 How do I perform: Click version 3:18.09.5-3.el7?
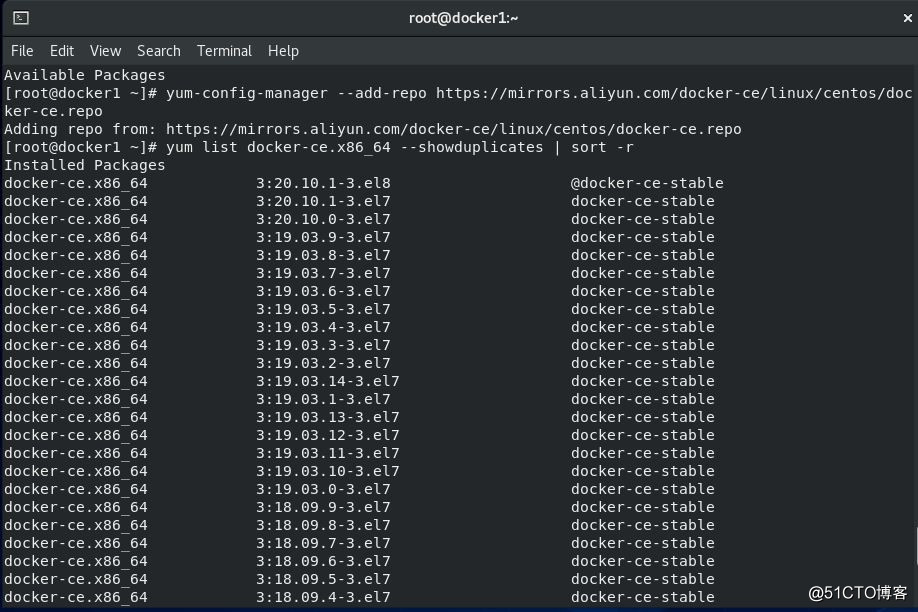point(323,579)
